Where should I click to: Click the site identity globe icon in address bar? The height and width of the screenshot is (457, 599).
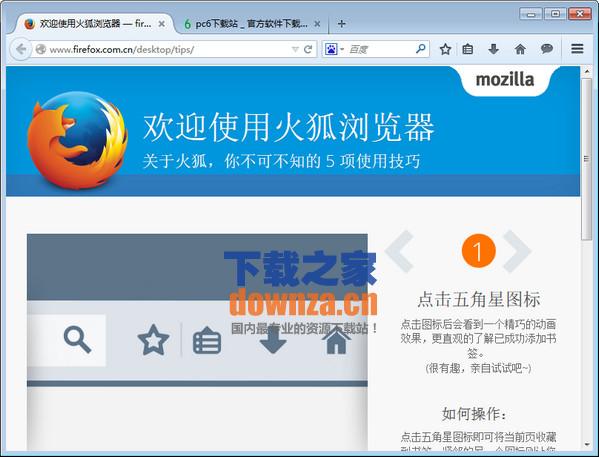click(x=40, y=49)
